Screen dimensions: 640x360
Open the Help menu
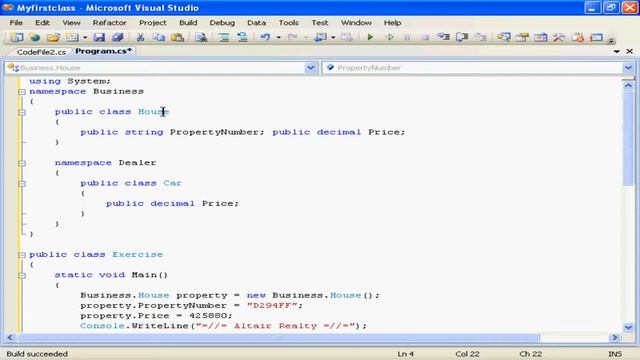click(x=392, y=23)
